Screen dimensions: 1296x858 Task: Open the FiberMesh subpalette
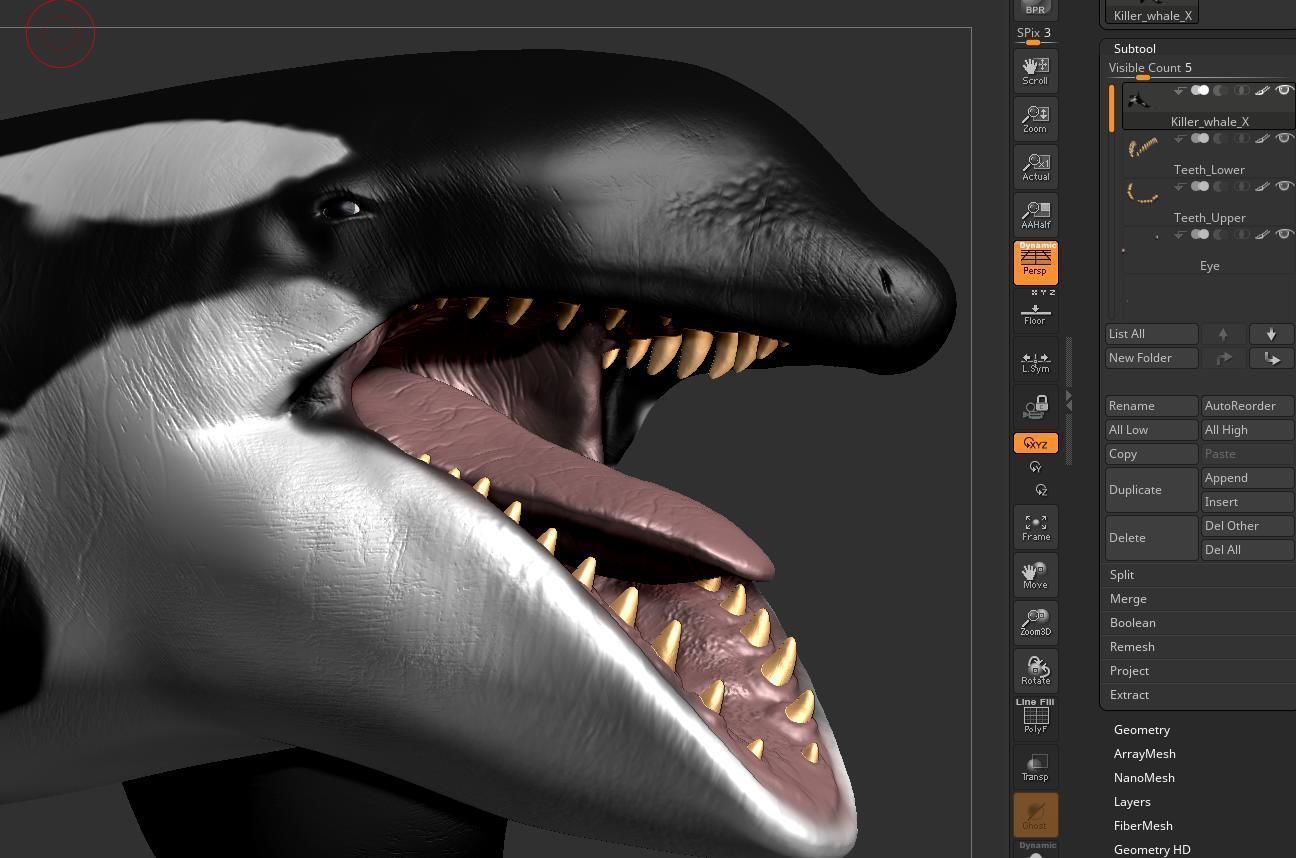[1143, 826]
